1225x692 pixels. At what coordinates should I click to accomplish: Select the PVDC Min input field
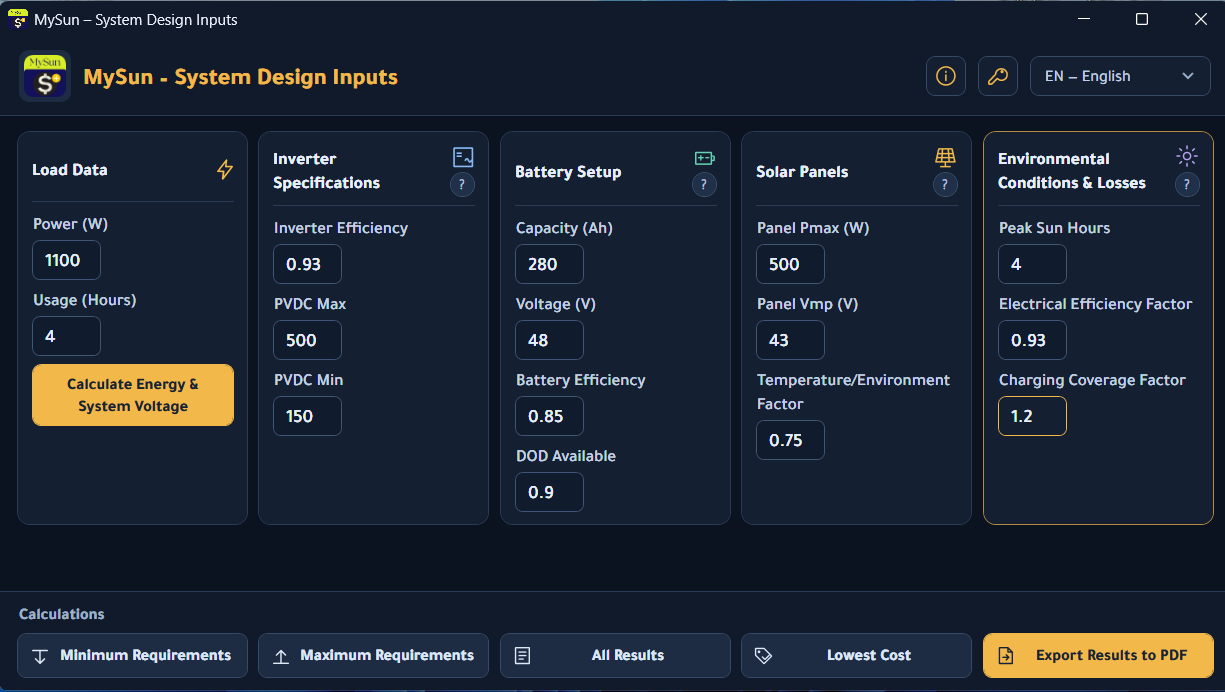point(308,416)
